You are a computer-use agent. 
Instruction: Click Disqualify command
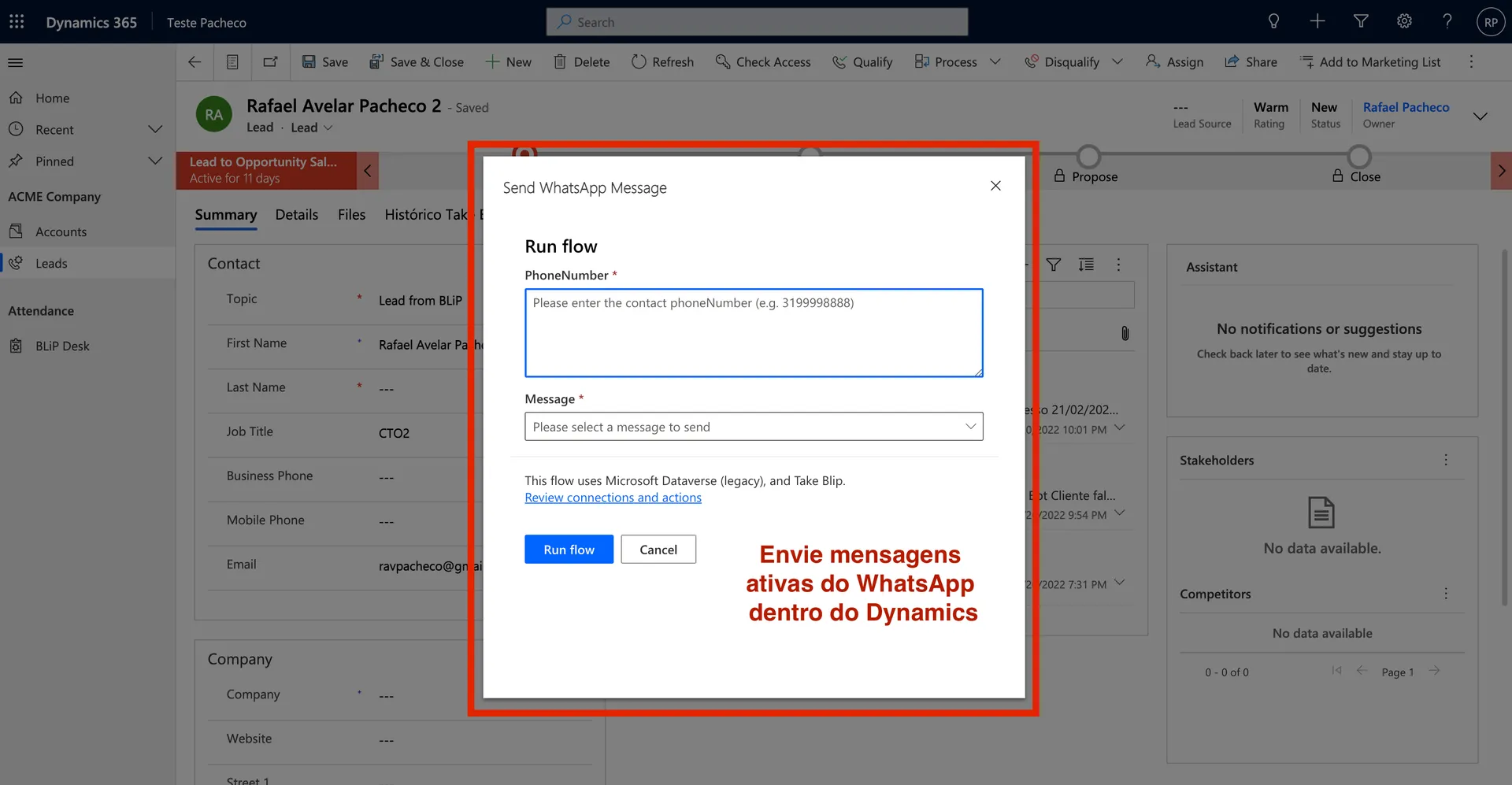(1062, 62)
